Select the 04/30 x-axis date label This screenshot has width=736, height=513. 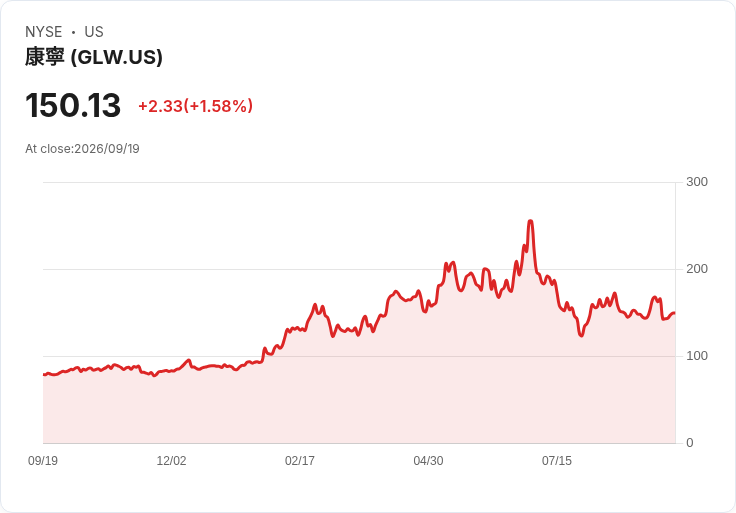[428, 460]
